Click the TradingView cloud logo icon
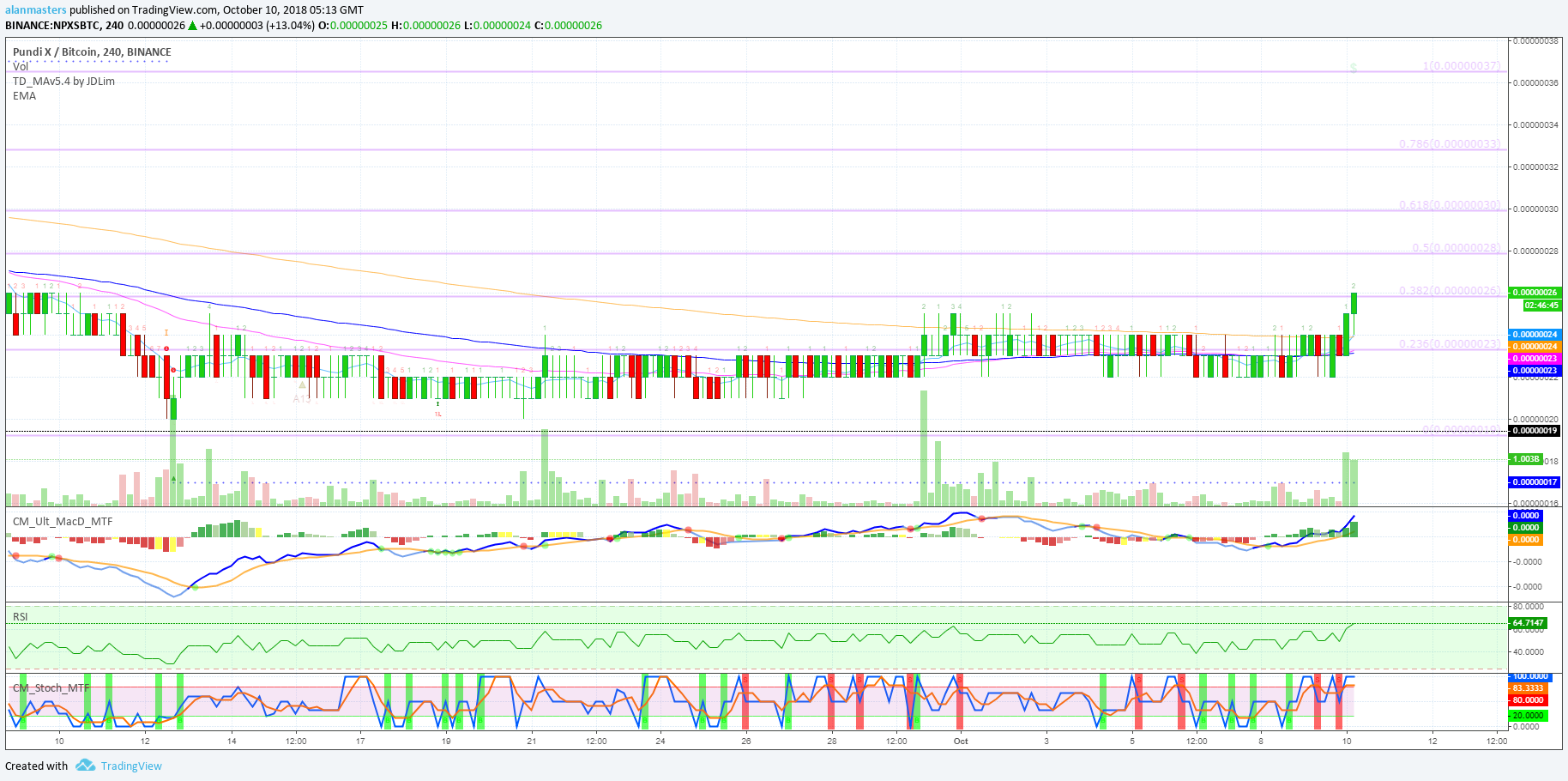This screenshot has height=781, width=1568. point(85,765)
